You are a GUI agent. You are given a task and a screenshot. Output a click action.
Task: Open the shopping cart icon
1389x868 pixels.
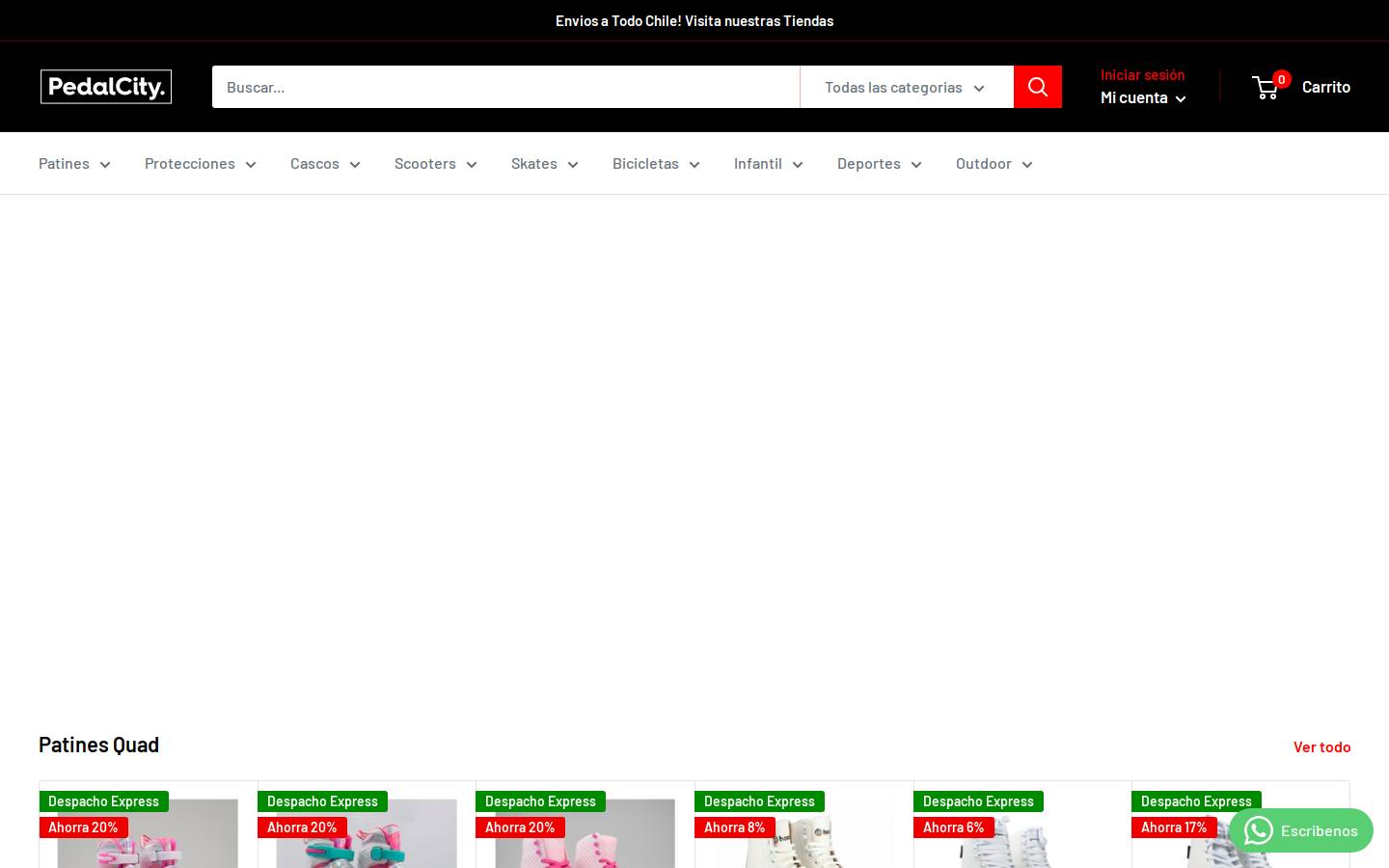(1266, 87)
